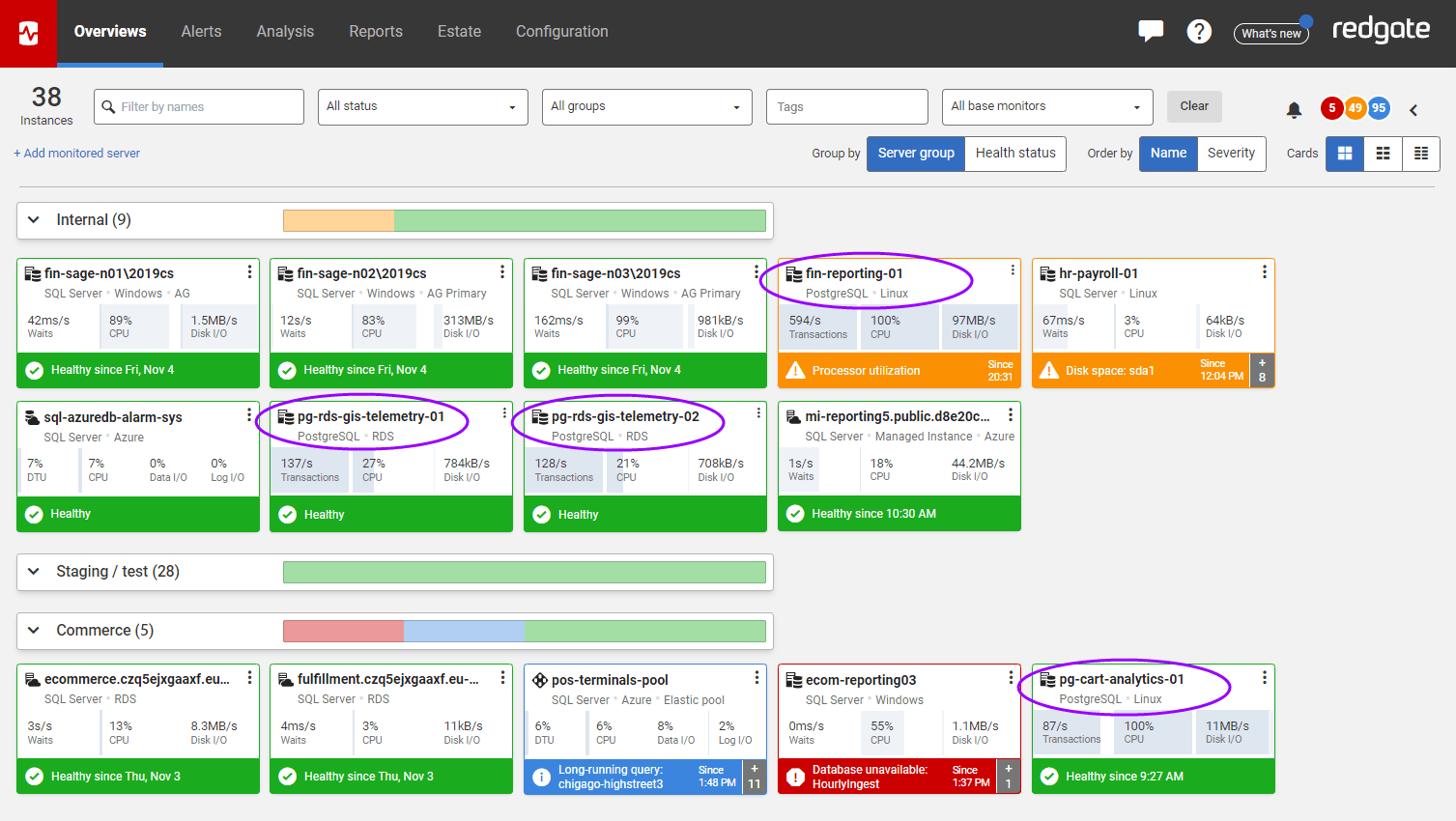Open the All status filter dropdown
The height and width of the screenshot is (821, 1456).
[x=422, y=106]
